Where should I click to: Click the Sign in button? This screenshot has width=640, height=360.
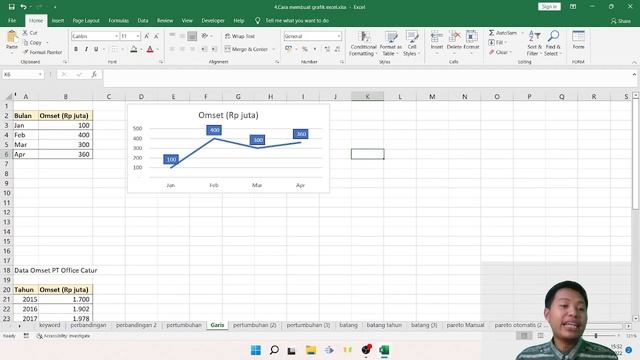(x=549, y=7)
